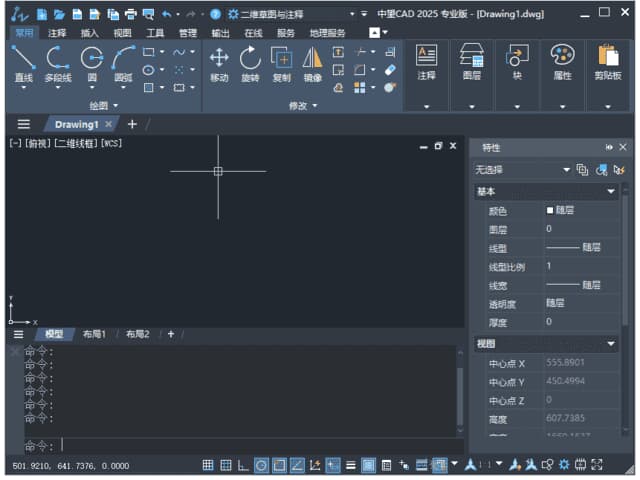Switch to the 布局1 layout tab

pyautogui.click(x=94, y=334)
